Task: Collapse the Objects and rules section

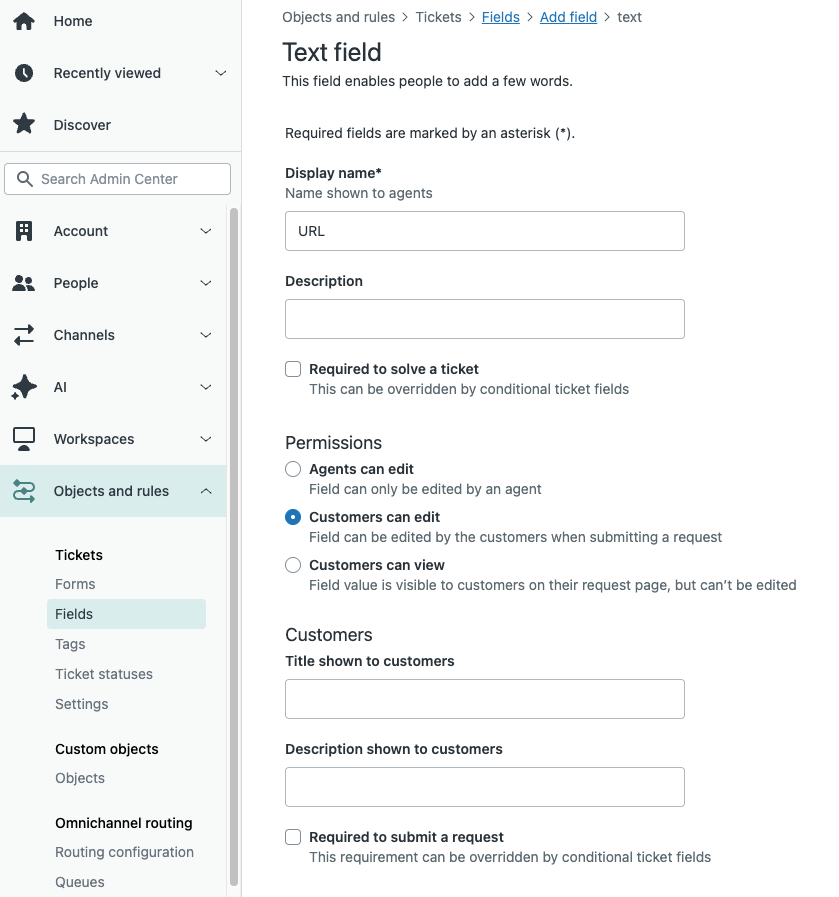Action: [206, 491]
